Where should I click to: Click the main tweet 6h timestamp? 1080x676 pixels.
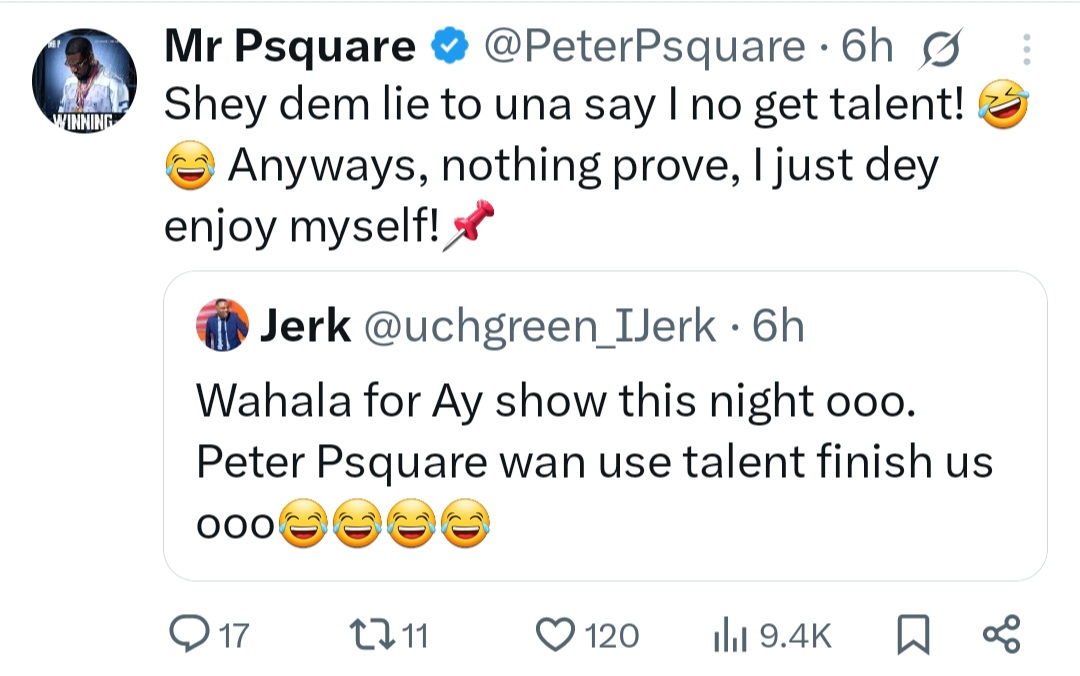867,47
